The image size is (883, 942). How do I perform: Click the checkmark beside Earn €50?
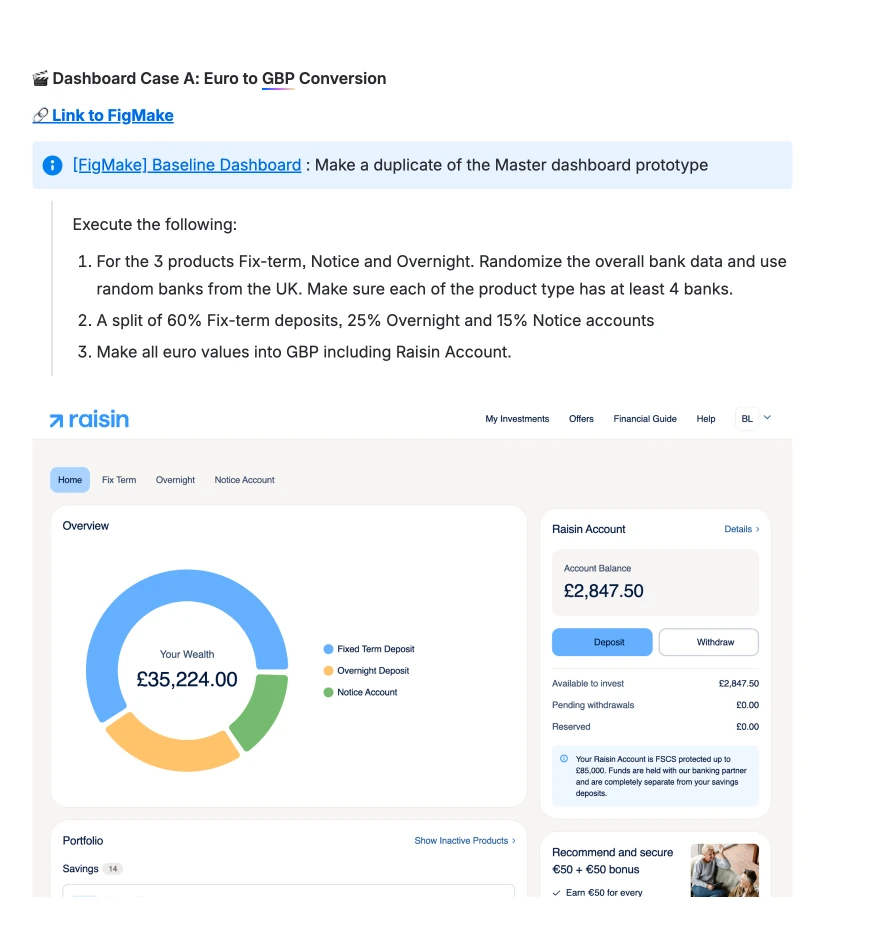click(557, 893)
